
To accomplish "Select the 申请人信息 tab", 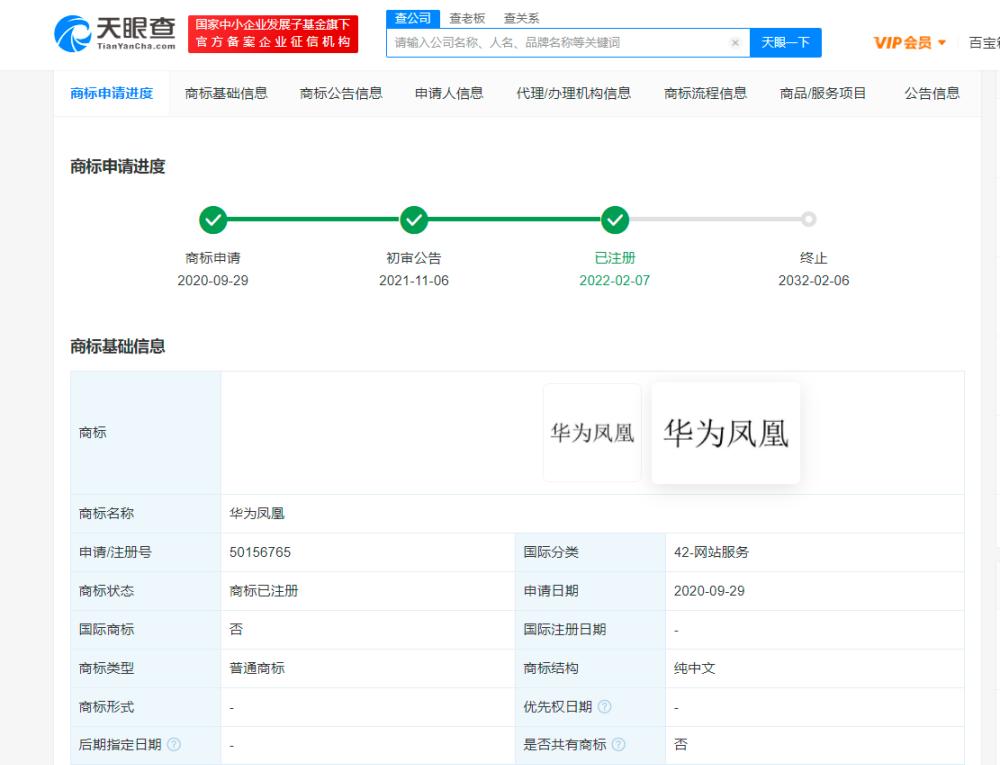I will tap(449, 93).
